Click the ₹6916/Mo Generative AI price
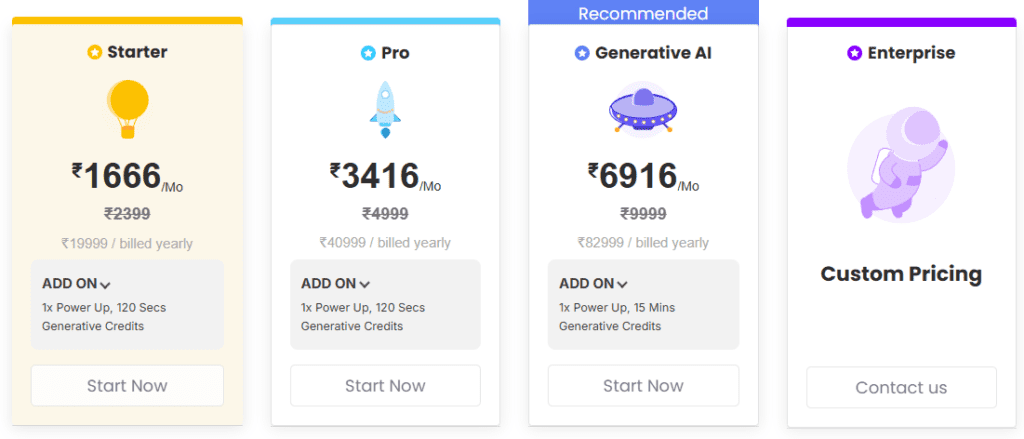1024x439 pixels. [x=643, y=177]
